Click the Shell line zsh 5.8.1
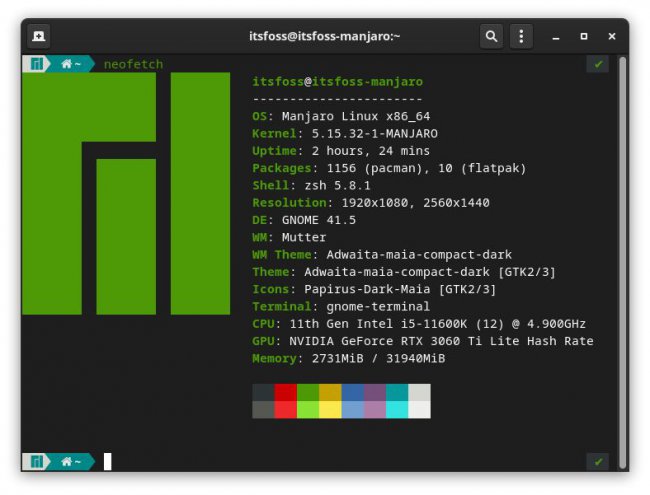650x495 pixels. point(311,185)
